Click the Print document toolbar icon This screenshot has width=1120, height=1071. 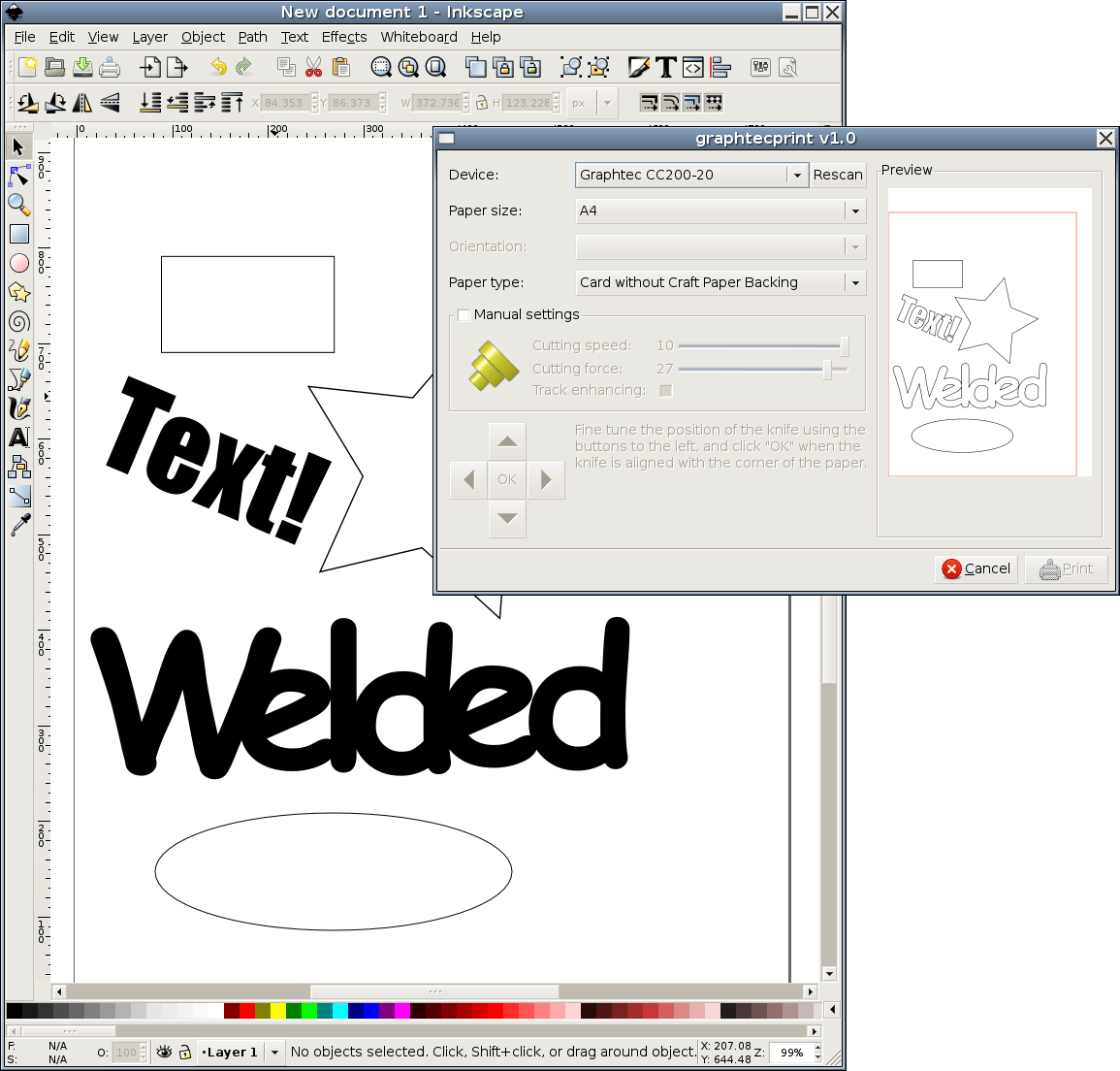click(x=110, y=67)
